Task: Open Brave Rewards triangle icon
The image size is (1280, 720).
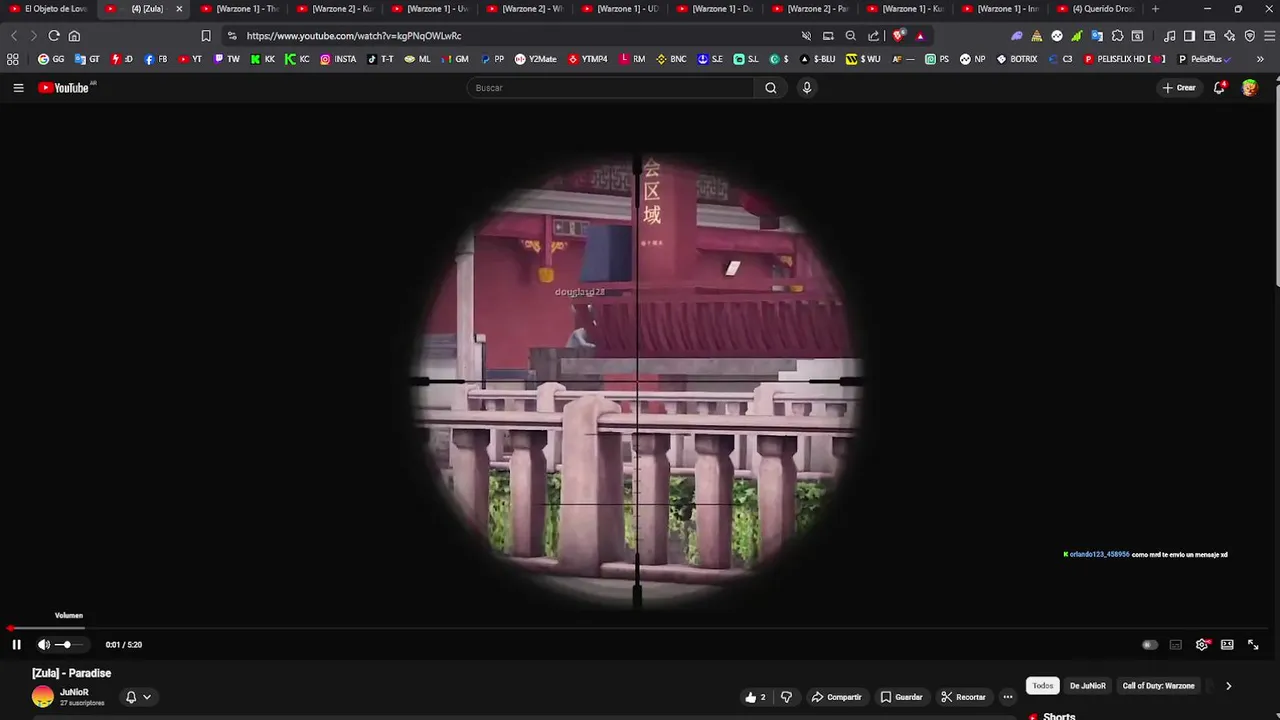Action: click(x=920, y=36)
